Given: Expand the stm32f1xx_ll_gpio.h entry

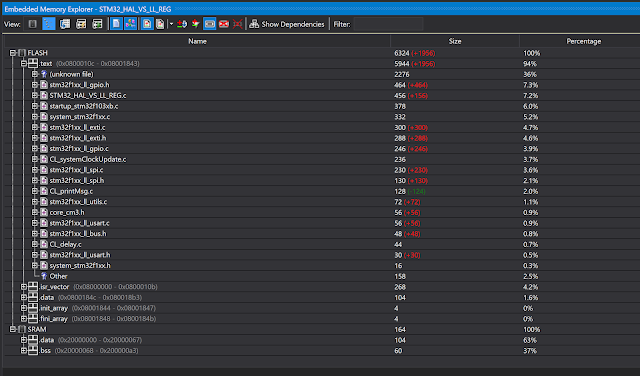Looking at the screenshot, I should 35,85.
